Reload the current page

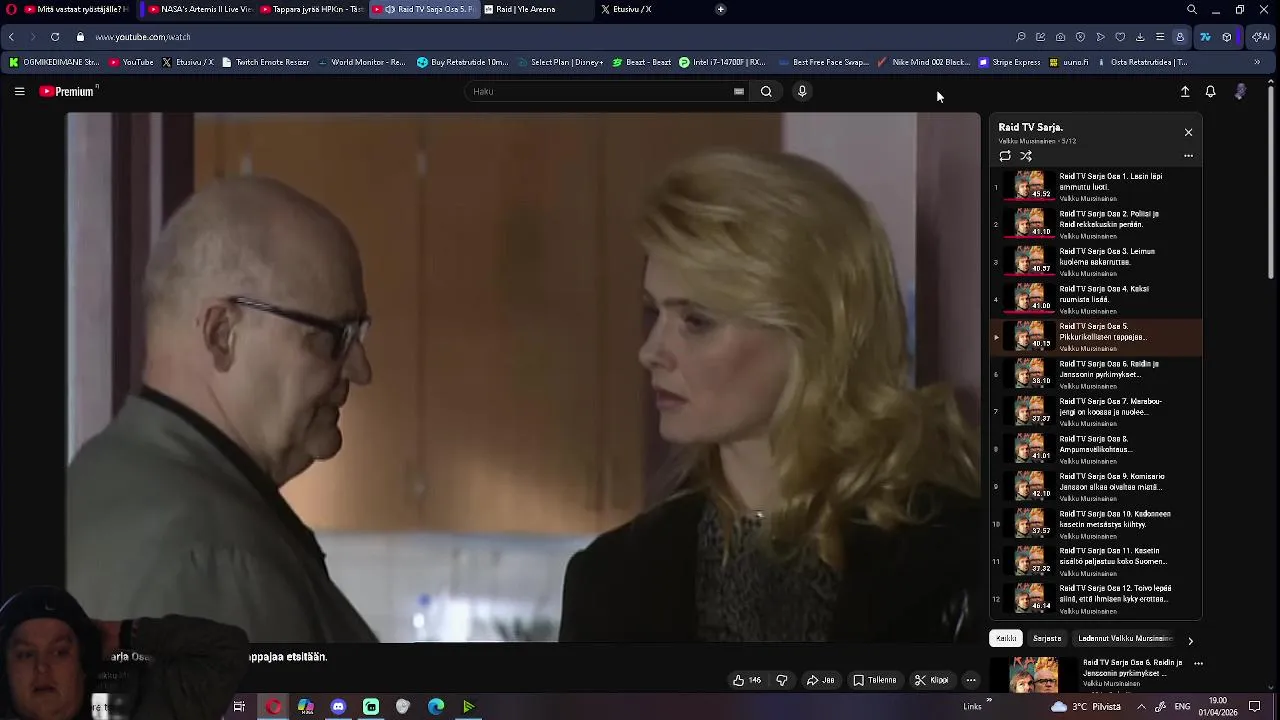[55, 37]
